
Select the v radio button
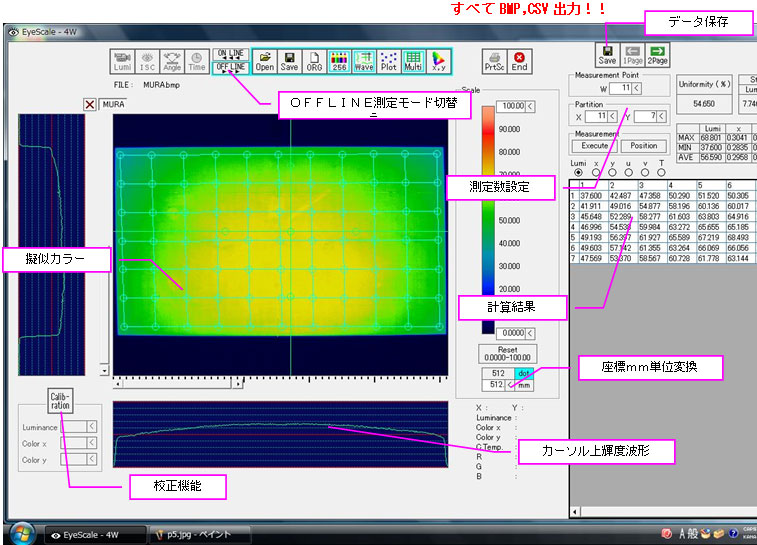(x=645, y=172)
